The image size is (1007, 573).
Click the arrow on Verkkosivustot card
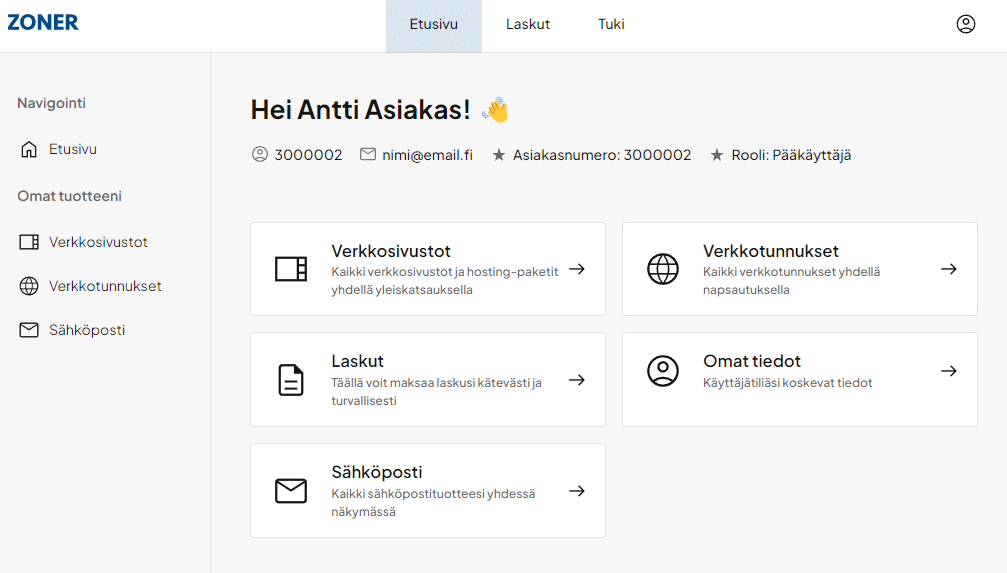576,269
